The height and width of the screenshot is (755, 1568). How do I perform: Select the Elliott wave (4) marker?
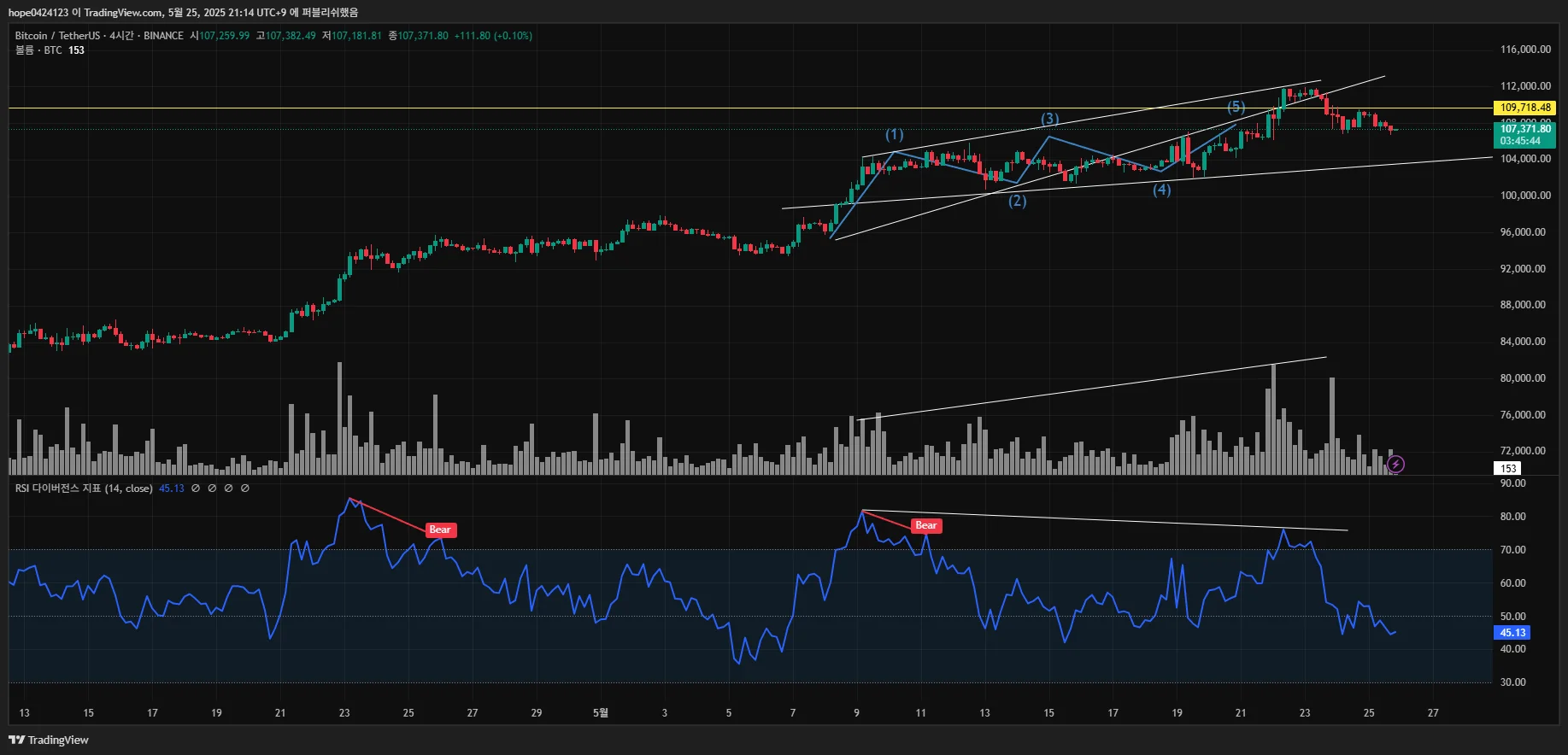pos(1161,190)
